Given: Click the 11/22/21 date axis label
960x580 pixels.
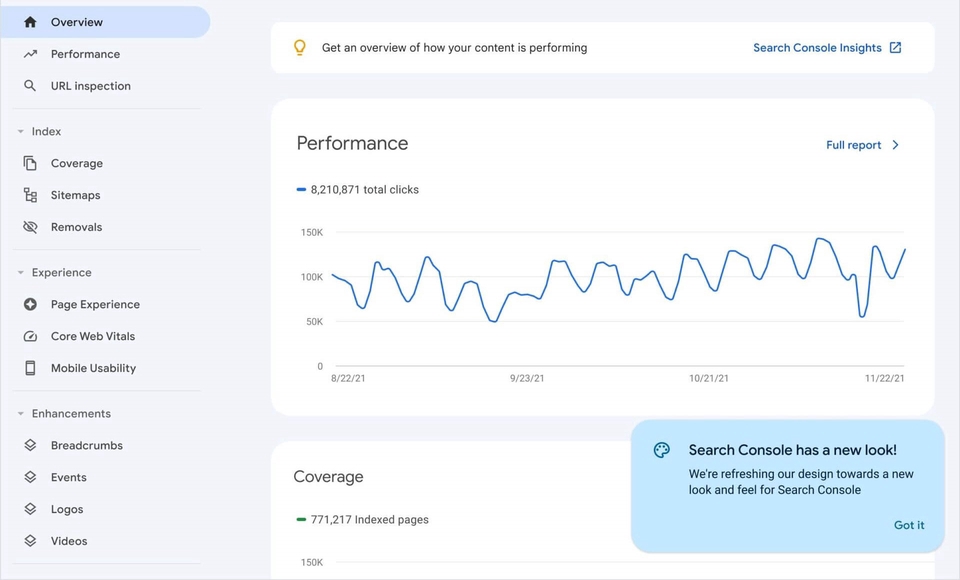Looking at the screenshot, I should pyautogui.click(x=885, y=379).
